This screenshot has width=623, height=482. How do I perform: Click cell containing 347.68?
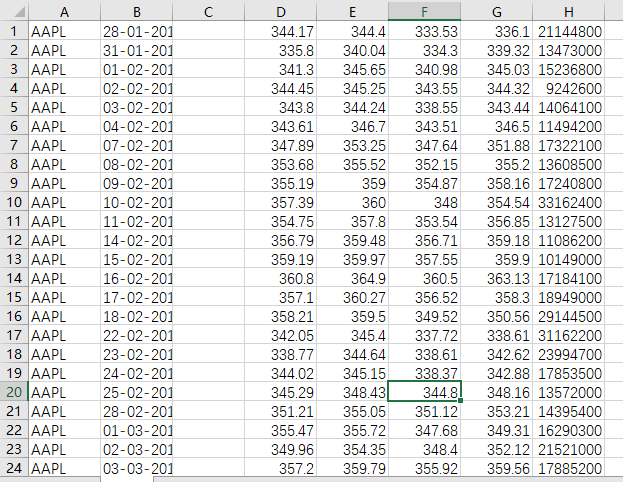[x=424, y=430]
